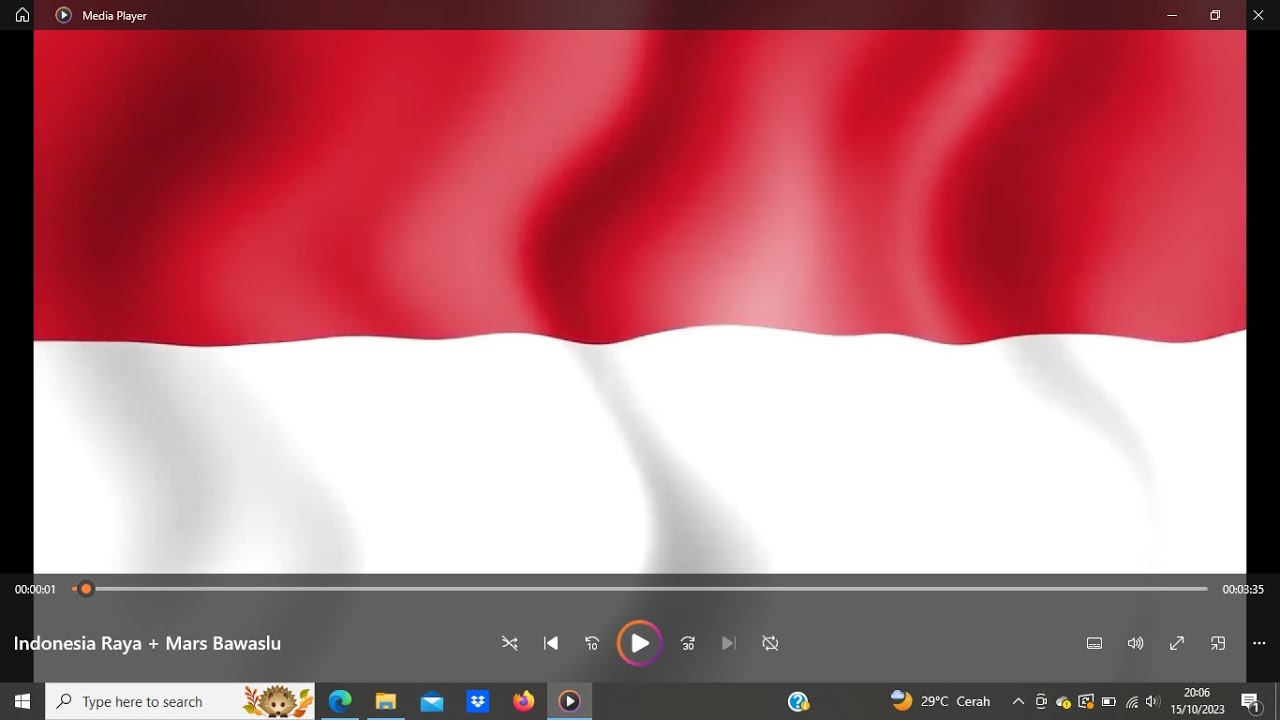Switch to mini player view
The height and width of the screenshot is (720, 1280).
(x=1218, y=643)
